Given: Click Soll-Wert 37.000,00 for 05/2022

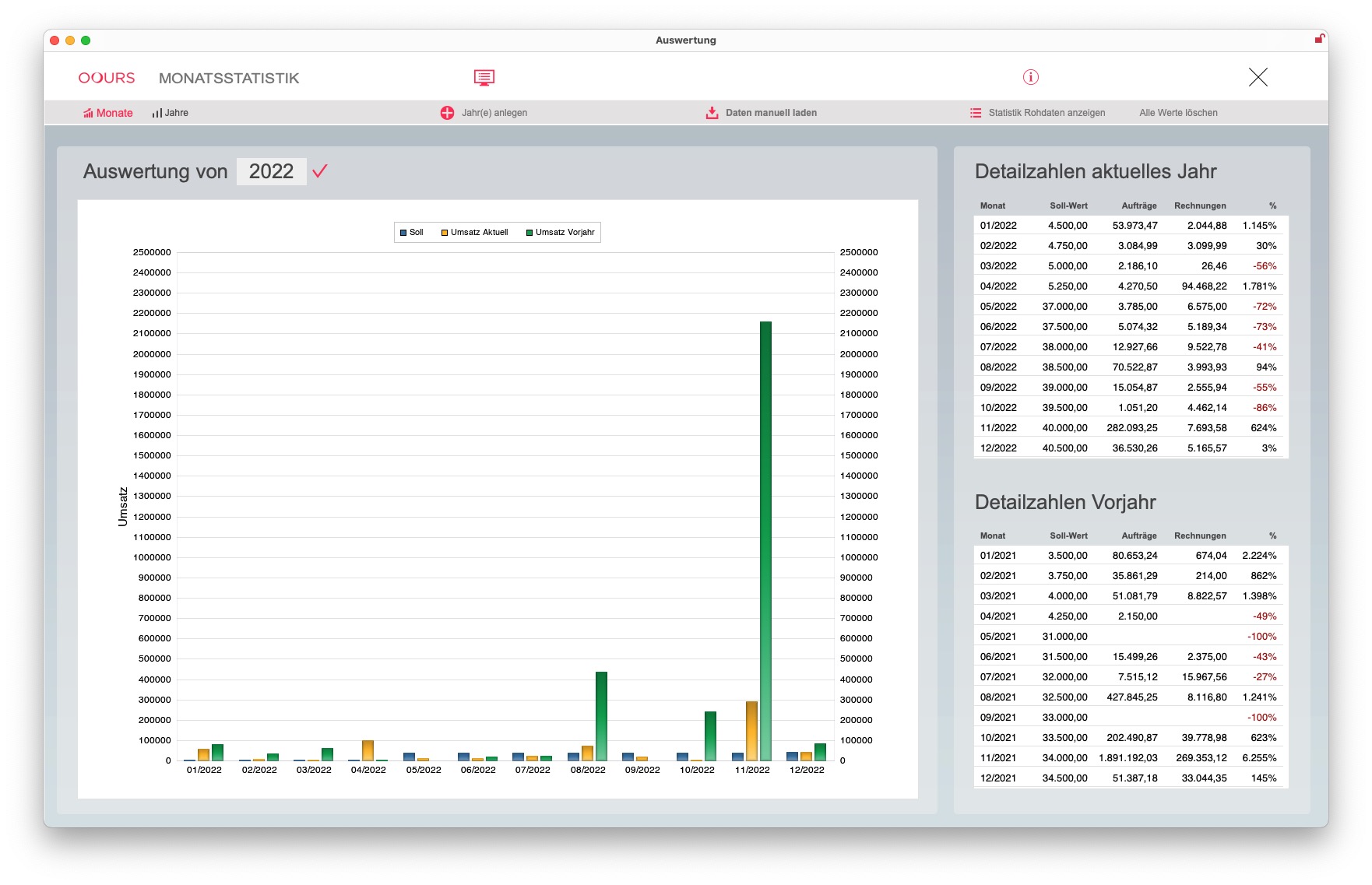Looking at the screenshot, I should tap(1064, 307).
